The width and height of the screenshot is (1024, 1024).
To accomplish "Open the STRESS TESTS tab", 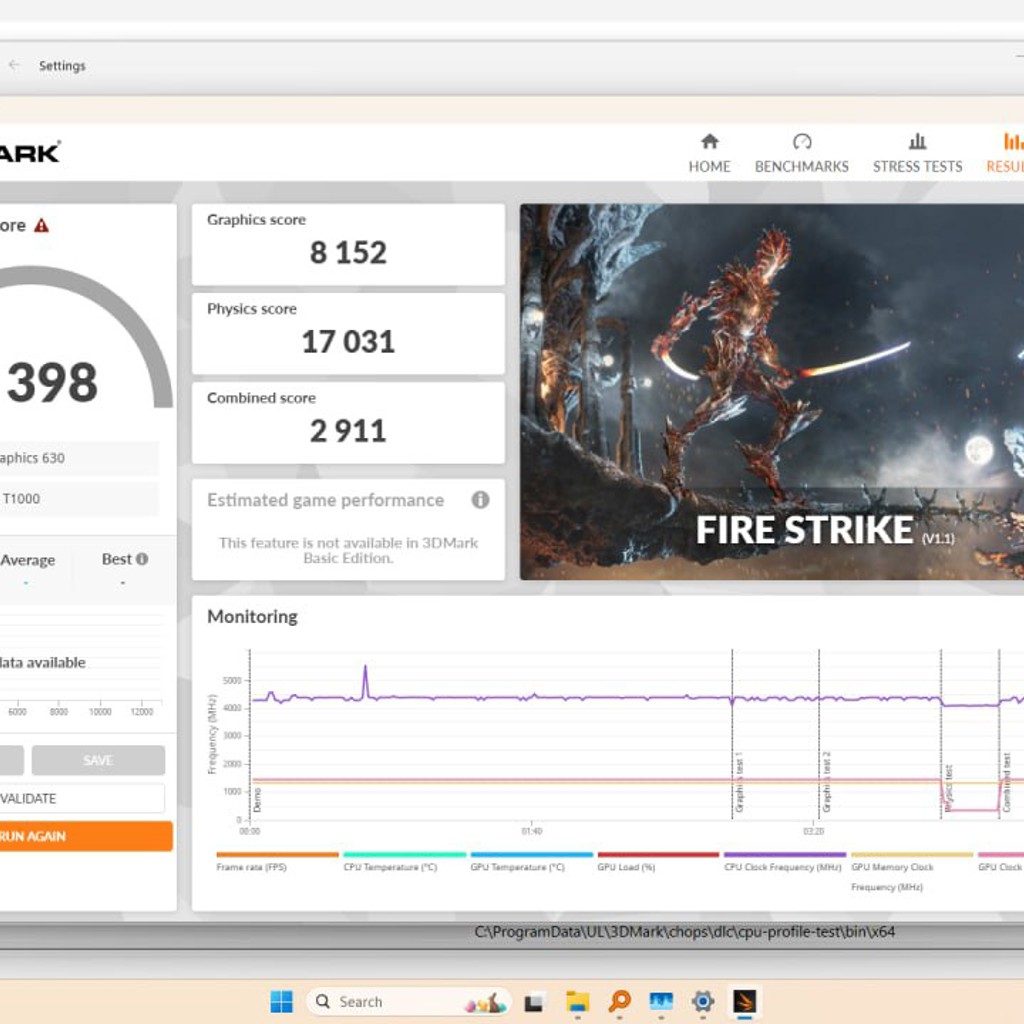I will click(917, 153).
